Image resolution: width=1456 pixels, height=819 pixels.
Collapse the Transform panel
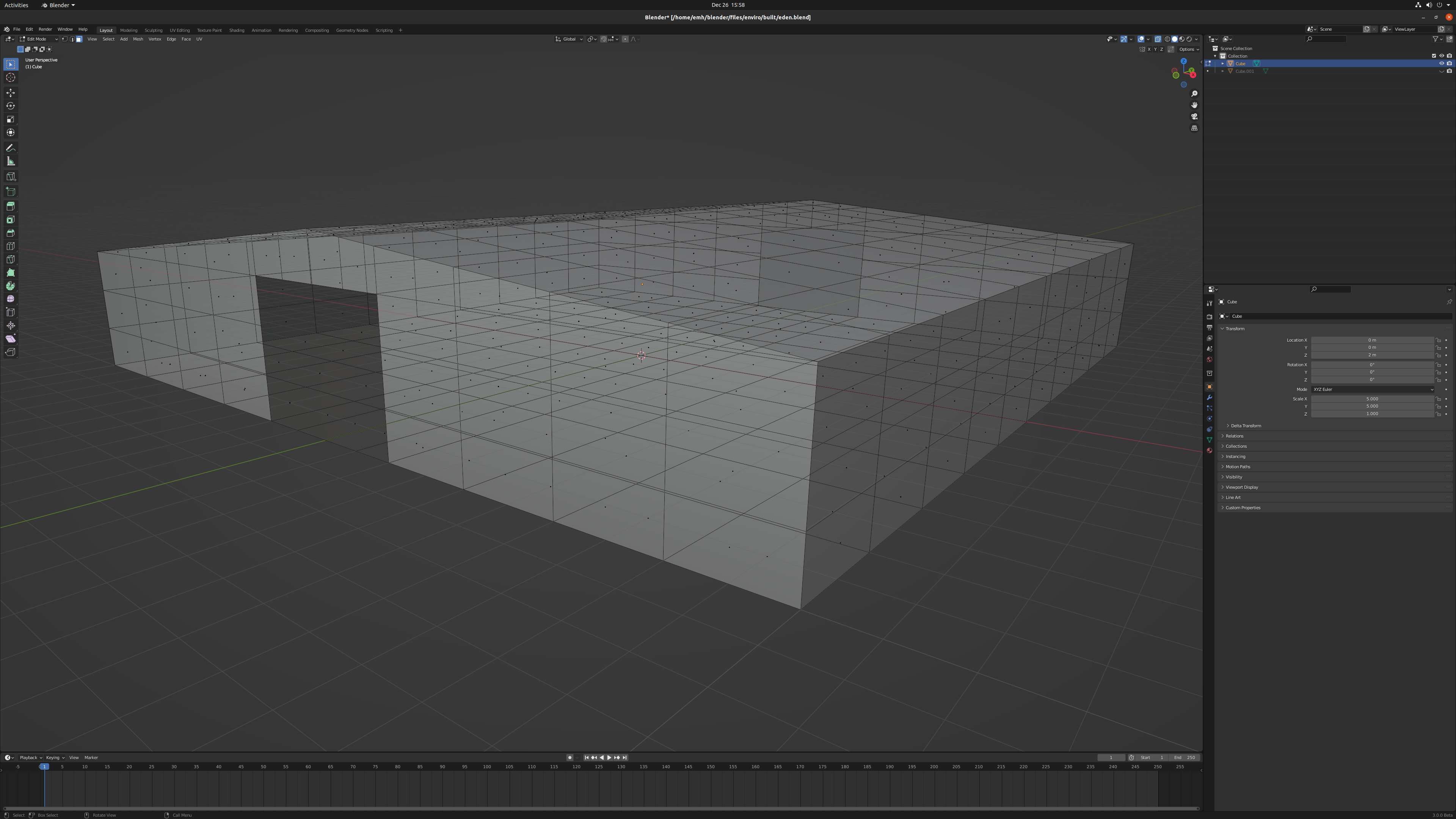point(1235,328)
